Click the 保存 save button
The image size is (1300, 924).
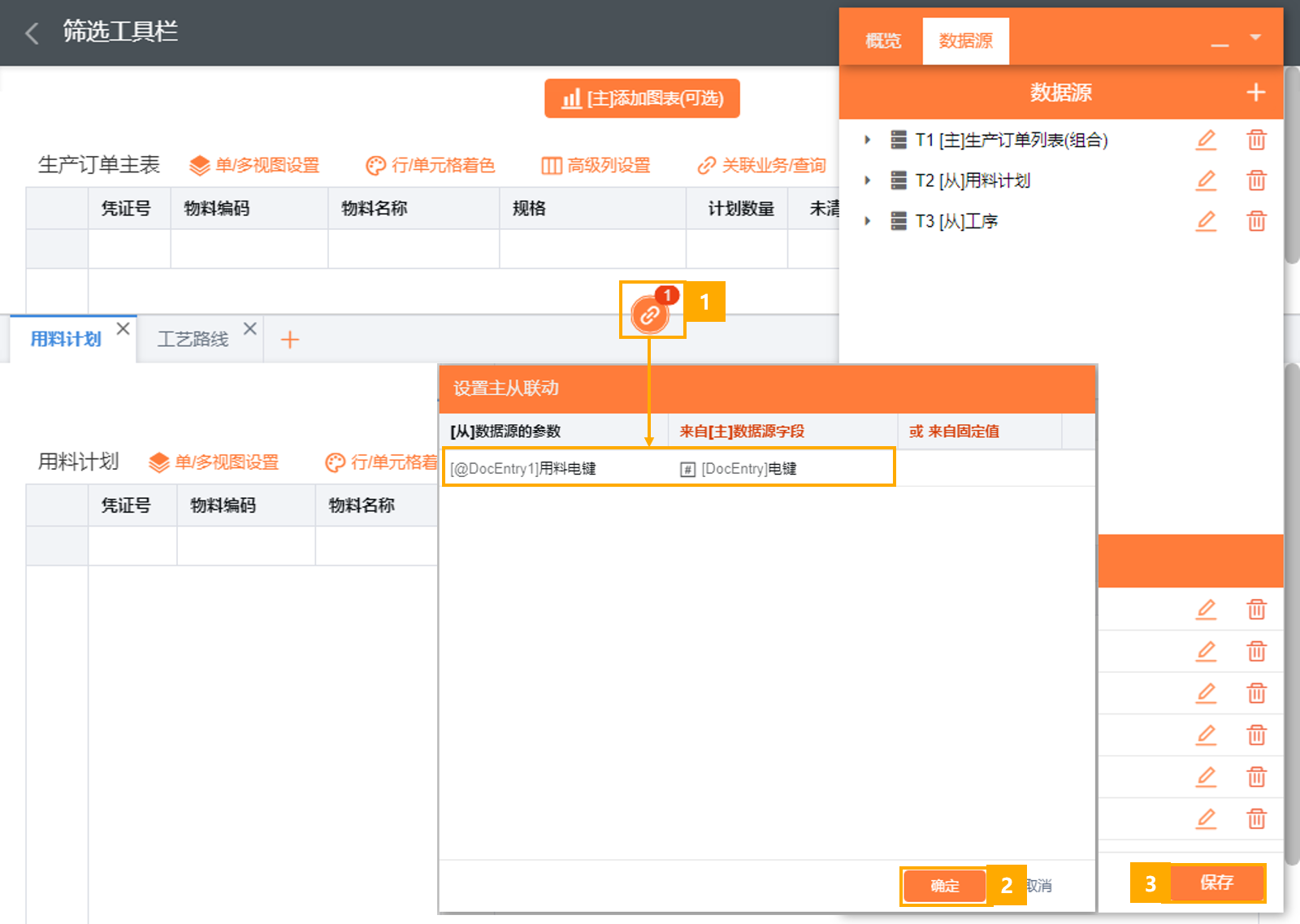(x=1216, y=883)
